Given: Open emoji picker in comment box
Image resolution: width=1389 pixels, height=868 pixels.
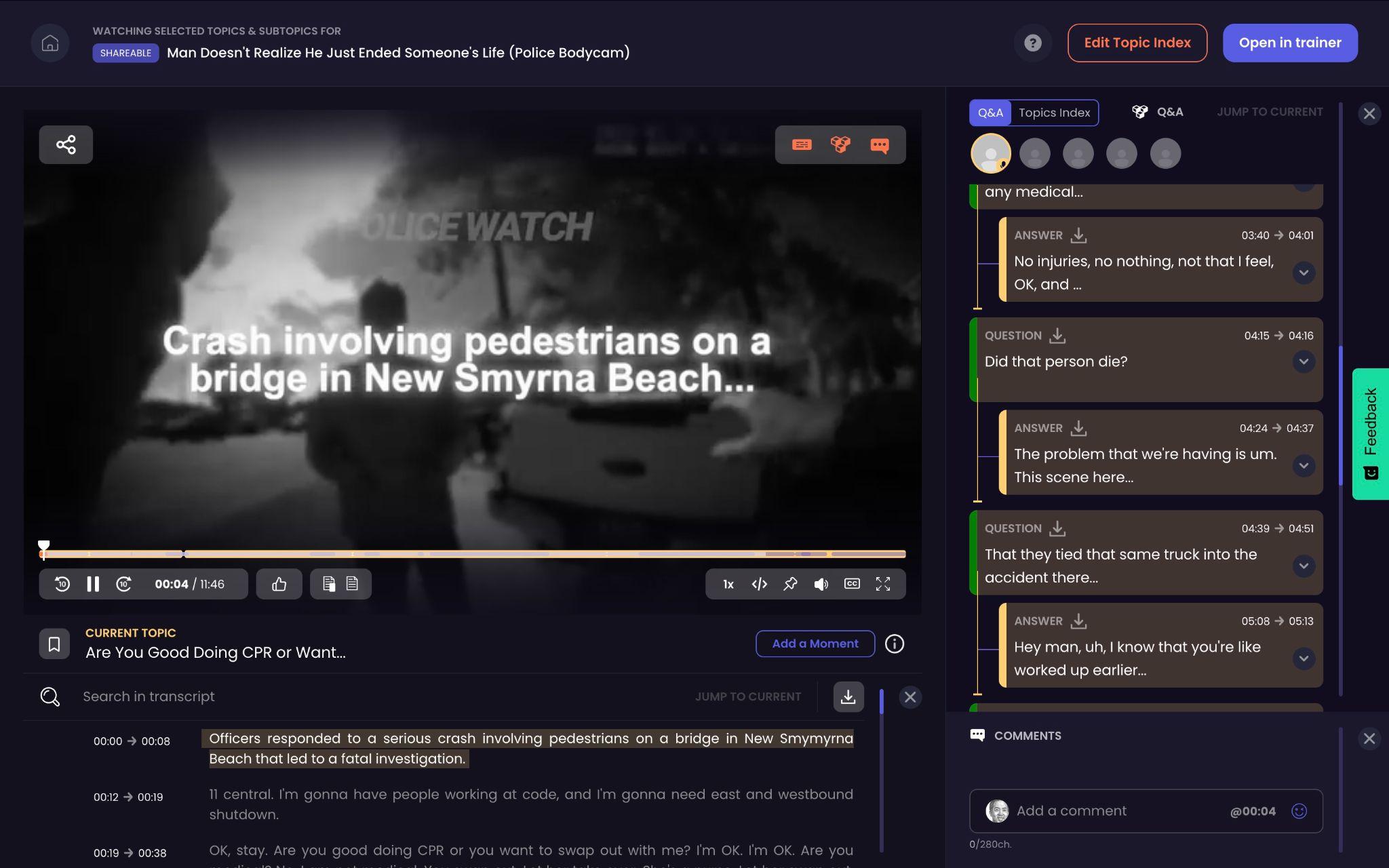Looking at the screenshot, I should coord(1299,811).
